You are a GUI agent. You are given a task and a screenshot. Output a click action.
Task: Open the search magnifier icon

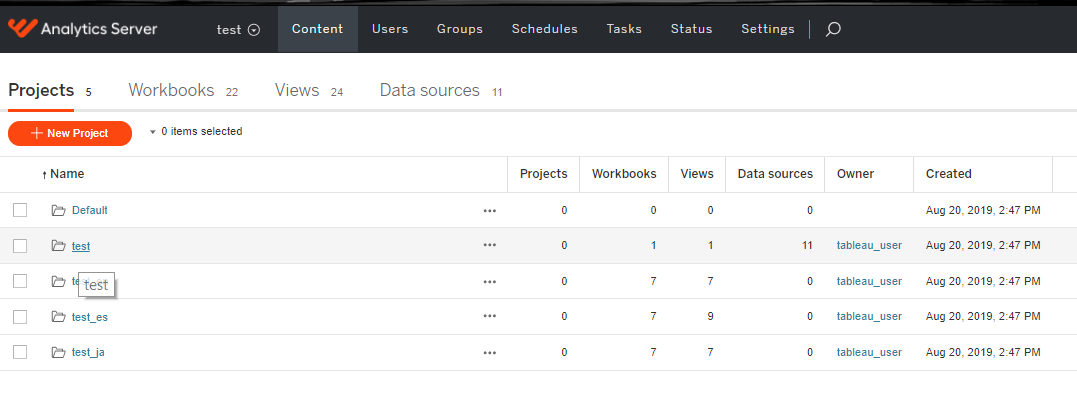(x=832, y=30)
